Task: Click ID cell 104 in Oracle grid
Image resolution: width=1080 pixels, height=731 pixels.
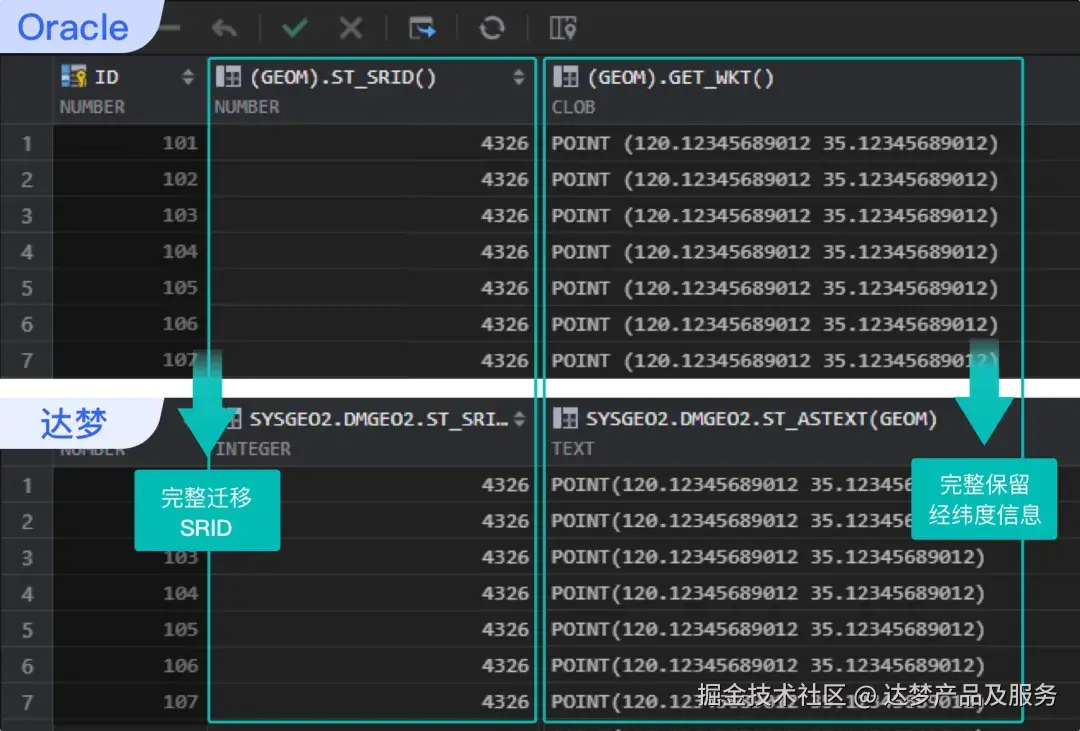Action: coord(130,251)
